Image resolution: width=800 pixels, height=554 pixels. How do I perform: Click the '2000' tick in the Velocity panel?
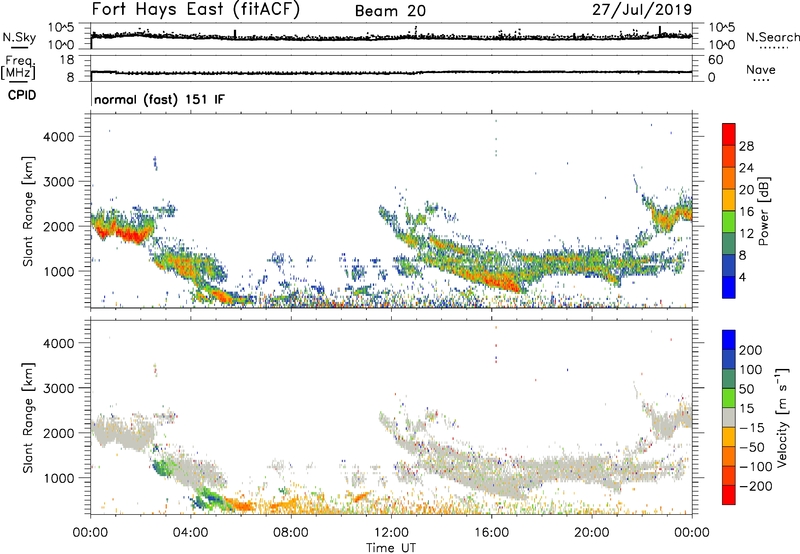(x=58, y=433)
